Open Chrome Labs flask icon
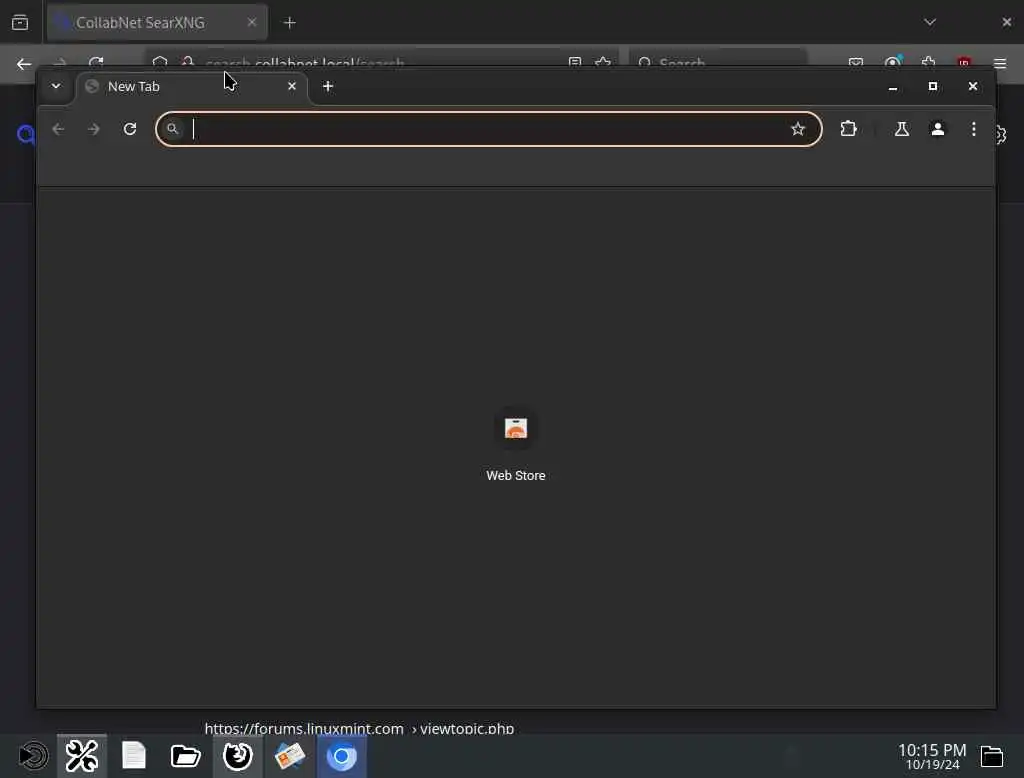1024x778 pixels. 902,129
